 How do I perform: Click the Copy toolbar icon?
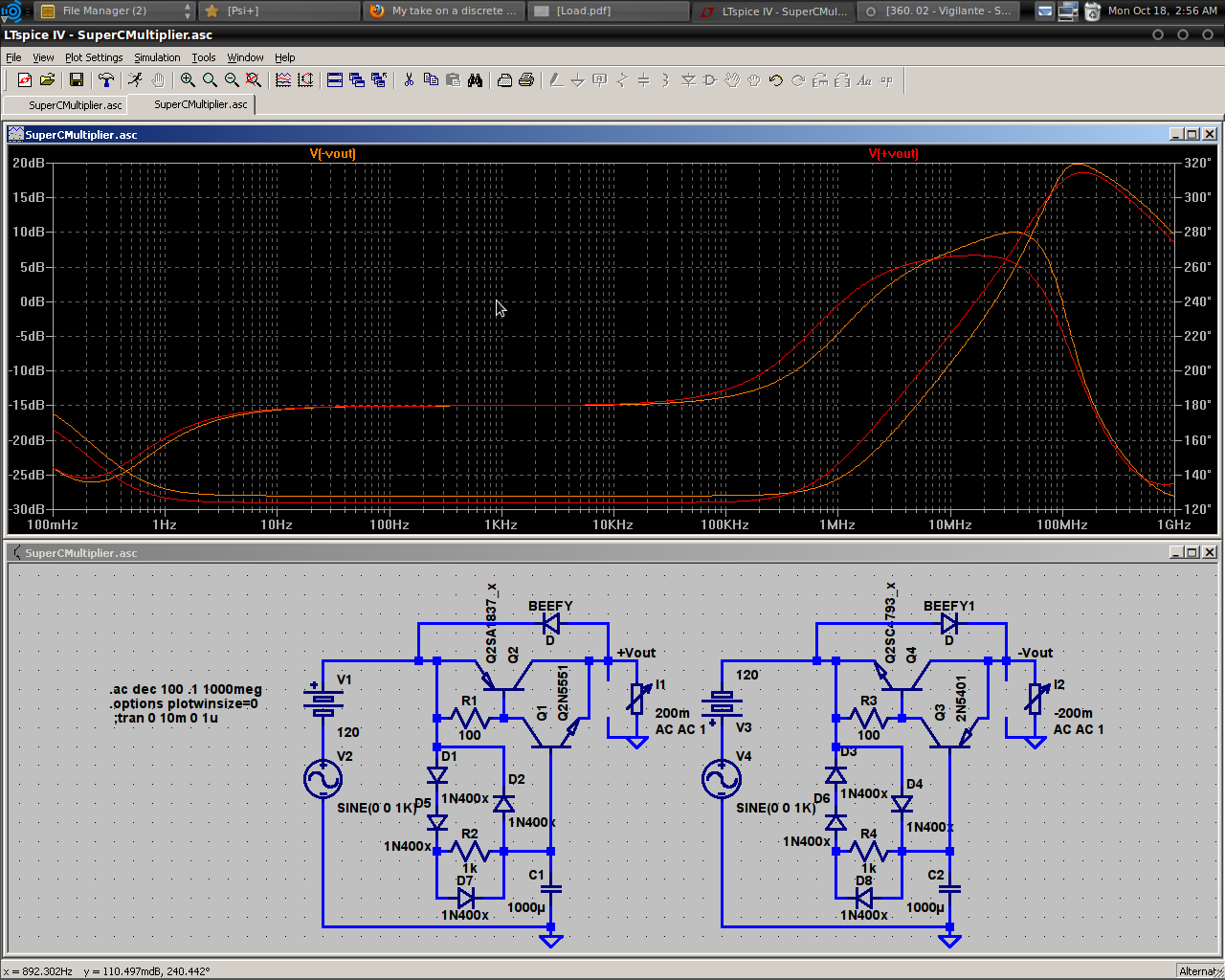pyautogui.click(x=431, y=80)
